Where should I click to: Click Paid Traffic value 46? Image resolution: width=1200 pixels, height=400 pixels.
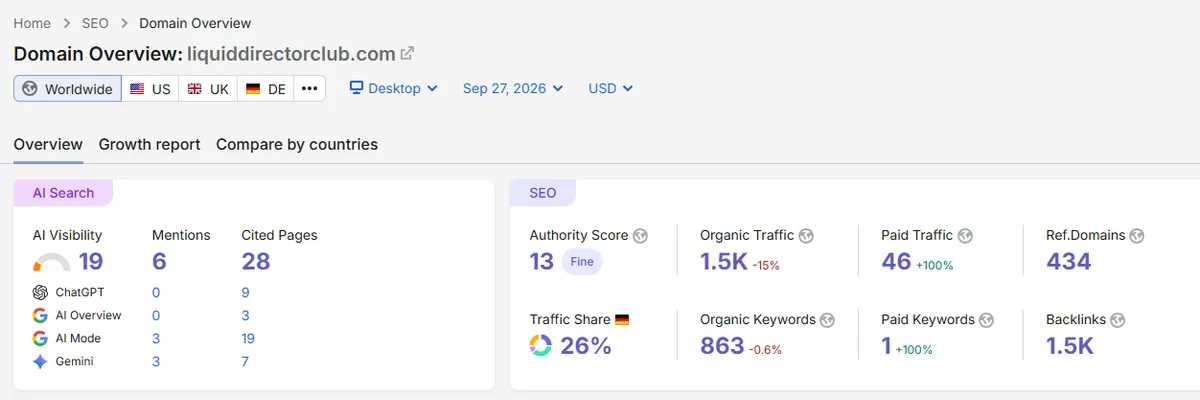coord(896,262)
